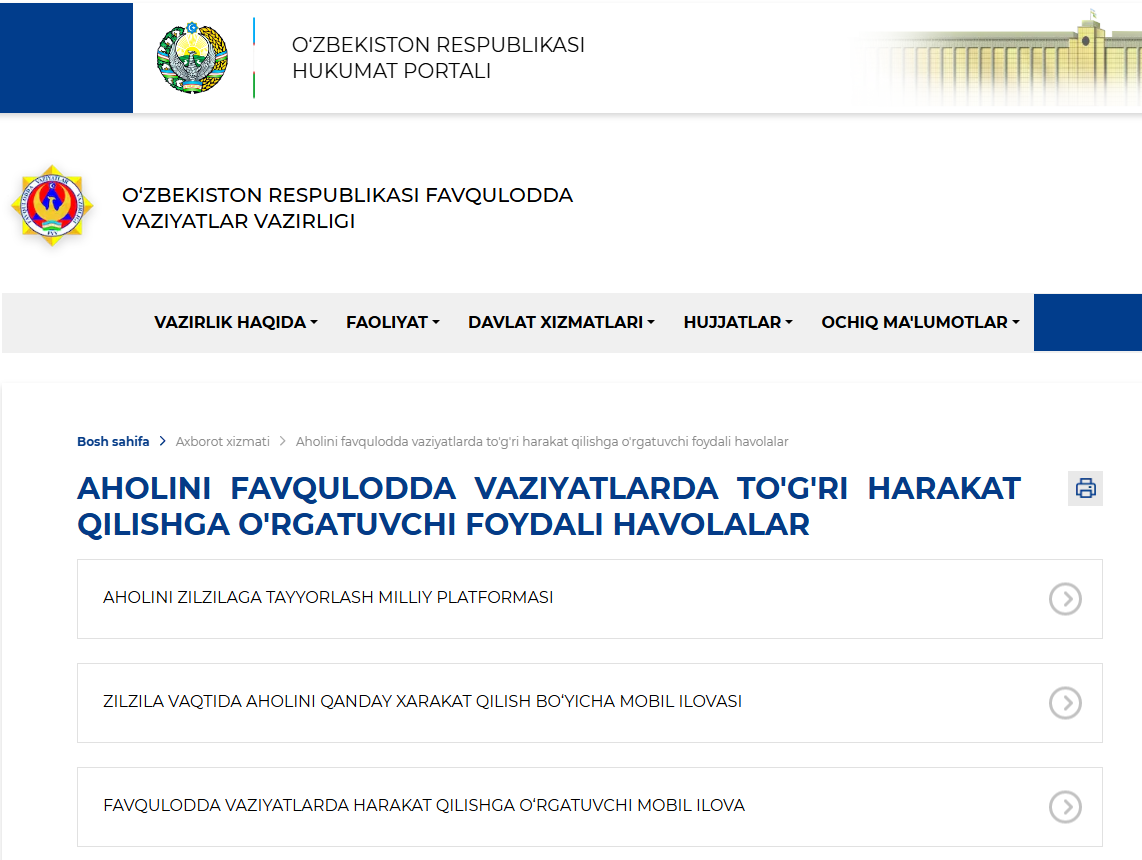Click the printer icon to print page
Screen dimensions: 1142x860
click(x=1085, y=488)
